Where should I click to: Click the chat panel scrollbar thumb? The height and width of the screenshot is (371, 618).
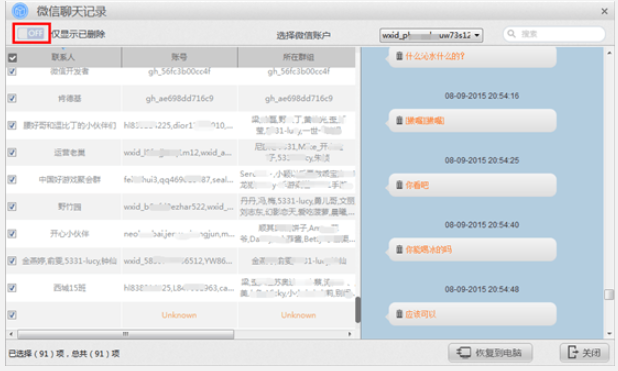(609, 295)
